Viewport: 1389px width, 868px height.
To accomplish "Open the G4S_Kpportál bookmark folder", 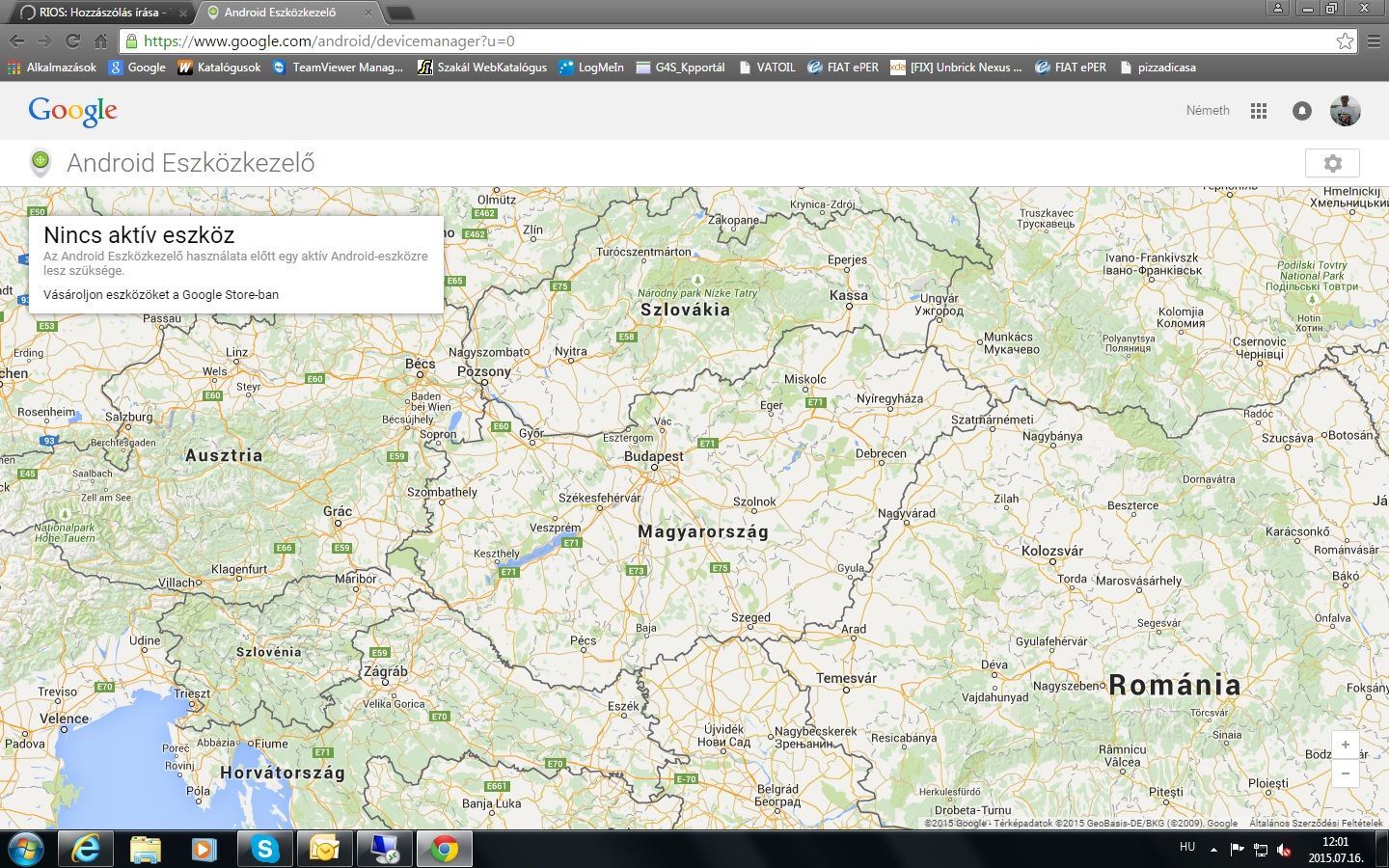I will [x=680, y=68].
